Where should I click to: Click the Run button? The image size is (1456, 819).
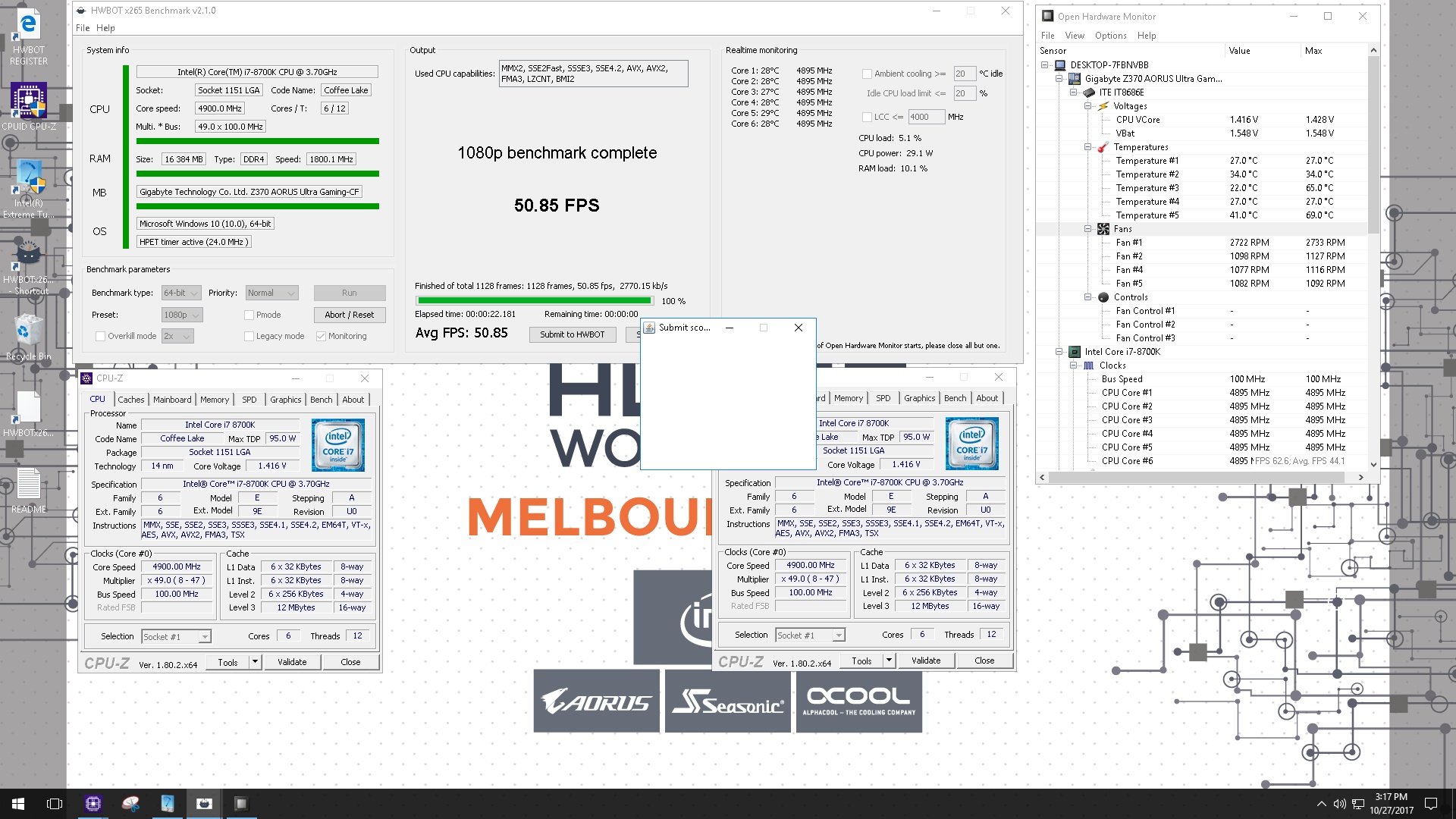click(x=350, y=293)
